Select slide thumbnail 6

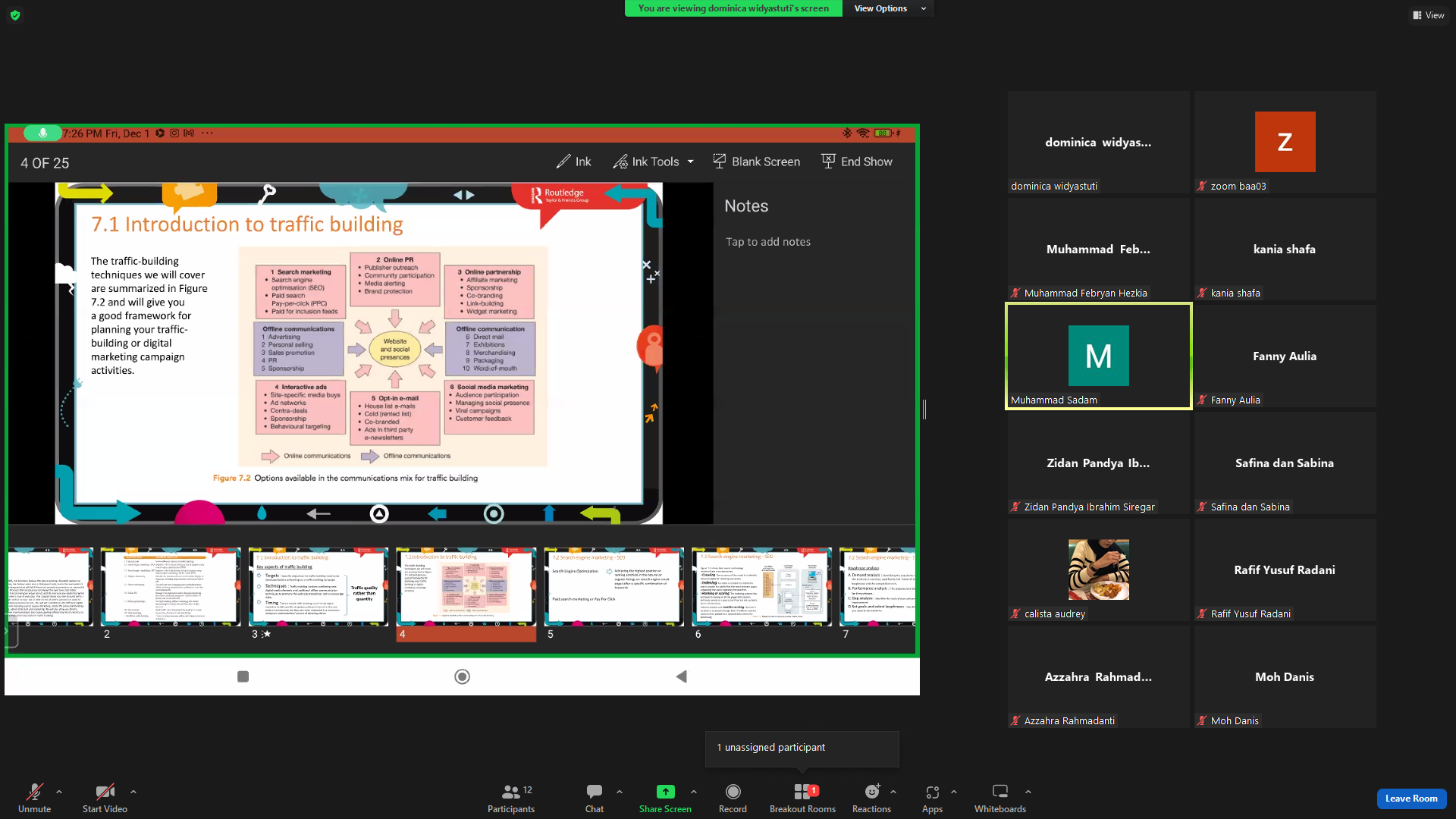761,587
